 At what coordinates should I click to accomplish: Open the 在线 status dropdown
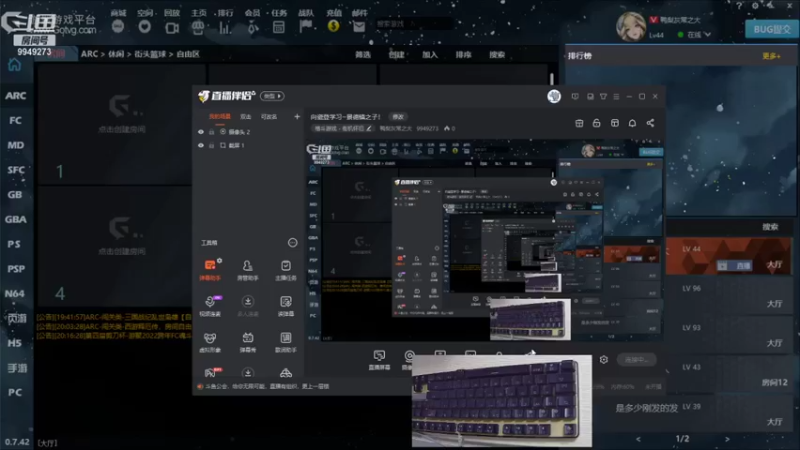695,34
